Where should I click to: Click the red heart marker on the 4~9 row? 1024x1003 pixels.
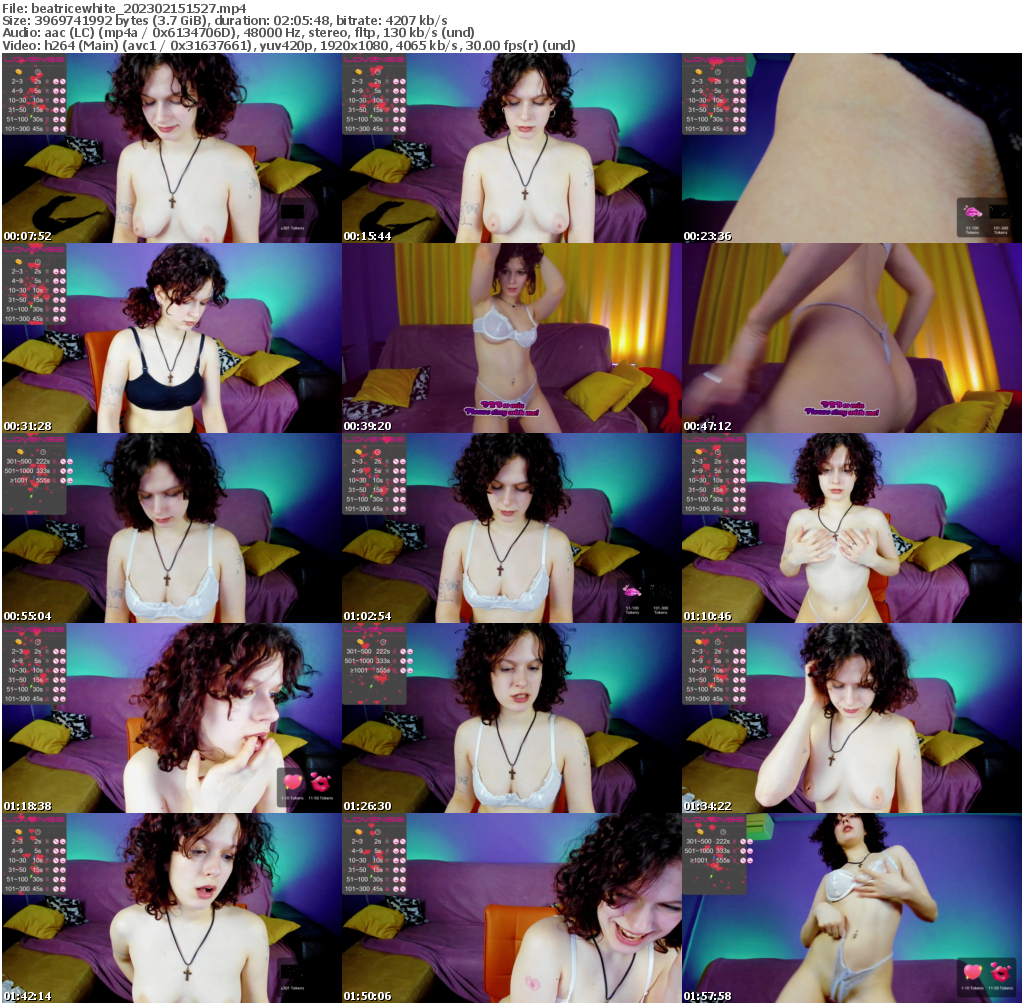tap(30, 90)
